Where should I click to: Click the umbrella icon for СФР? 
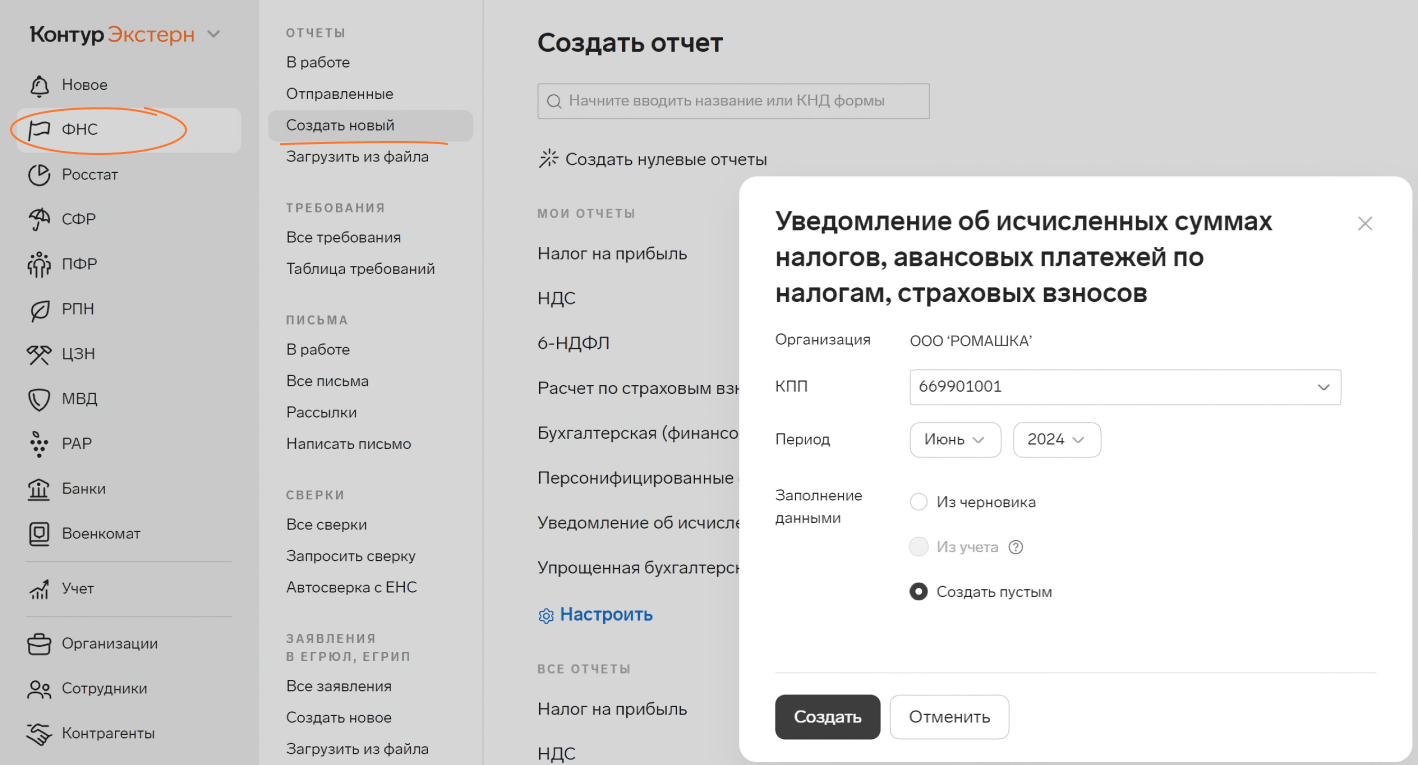pyautogui.click(x=39, y=219)
